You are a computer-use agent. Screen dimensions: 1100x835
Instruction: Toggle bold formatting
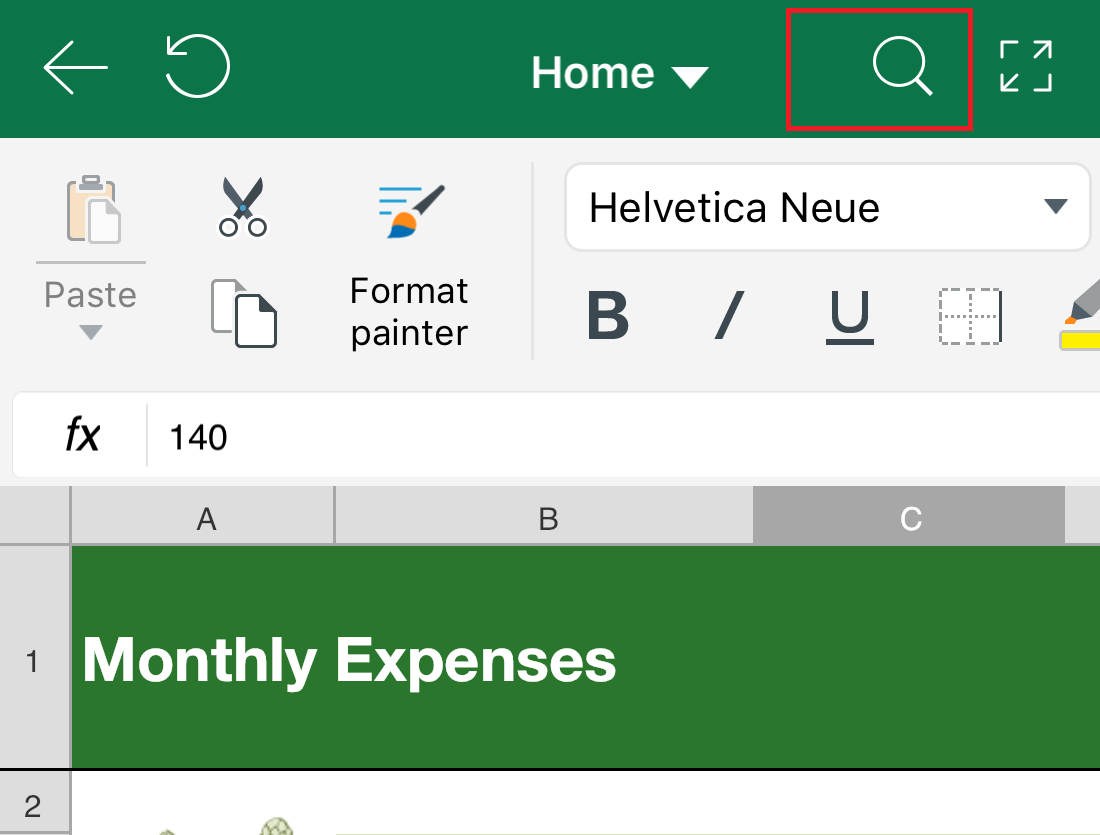[x=608, y=316]
